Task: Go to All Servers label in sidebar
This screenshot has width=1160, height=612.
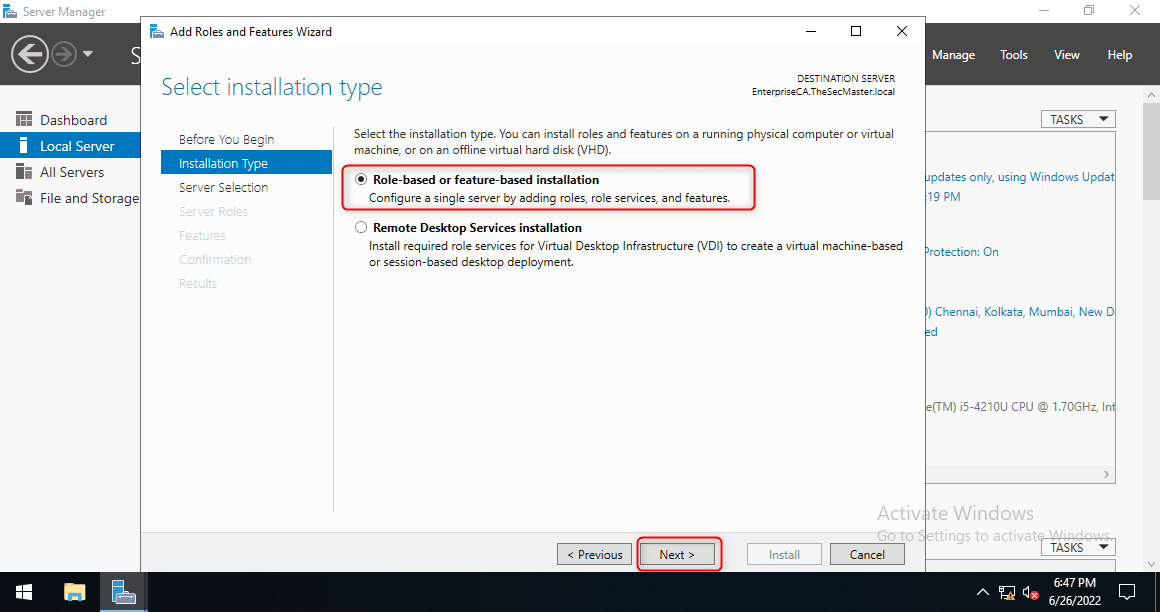Action: coord(72,172)
